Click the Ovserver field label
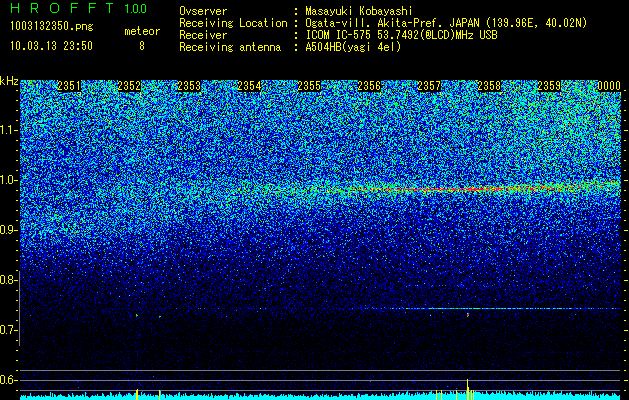629x400 pixels. [203, 11]
